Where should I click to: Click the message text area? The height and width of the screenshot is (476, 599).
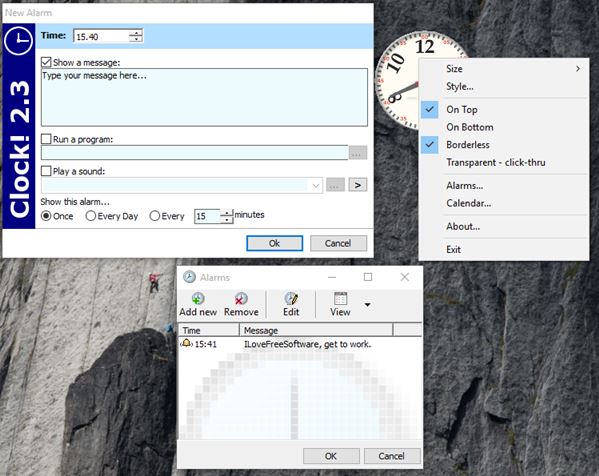(204, 97)
